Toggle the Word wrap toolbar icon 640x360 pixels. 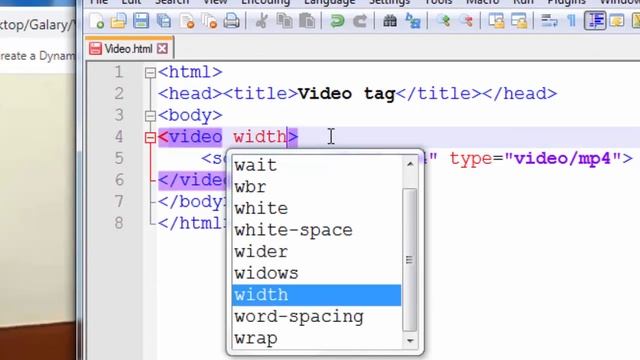[x=549, y=20]
